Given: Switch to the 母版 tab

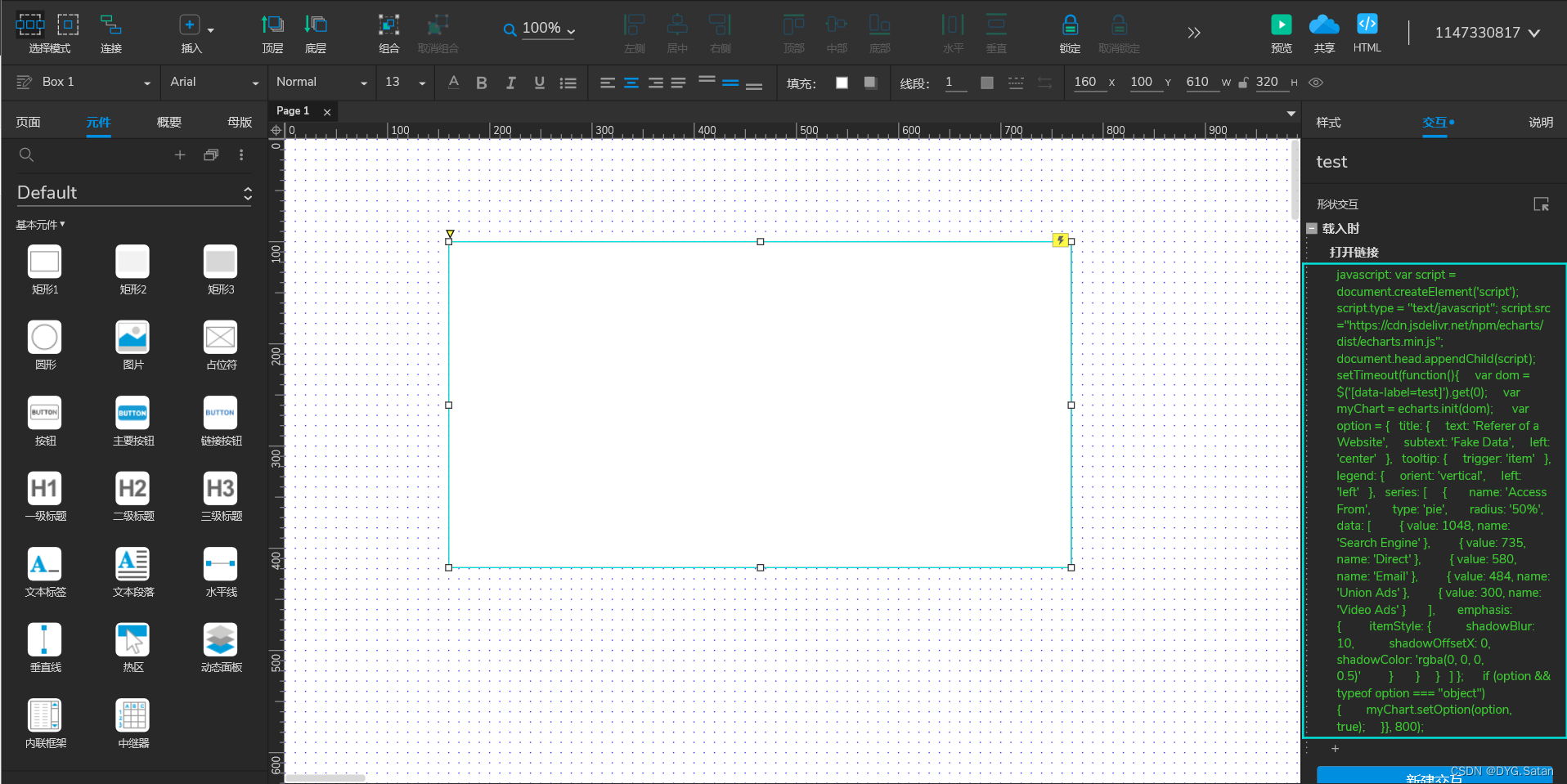Looking at the screenshot, I should coord(239,123).
